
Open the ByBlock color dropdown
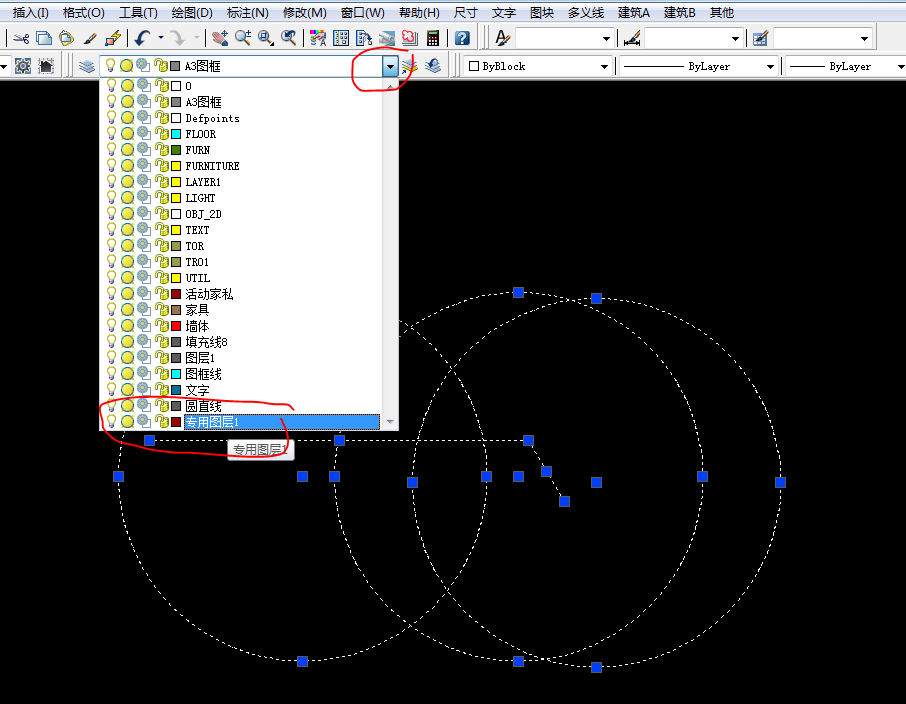point(604,66)
